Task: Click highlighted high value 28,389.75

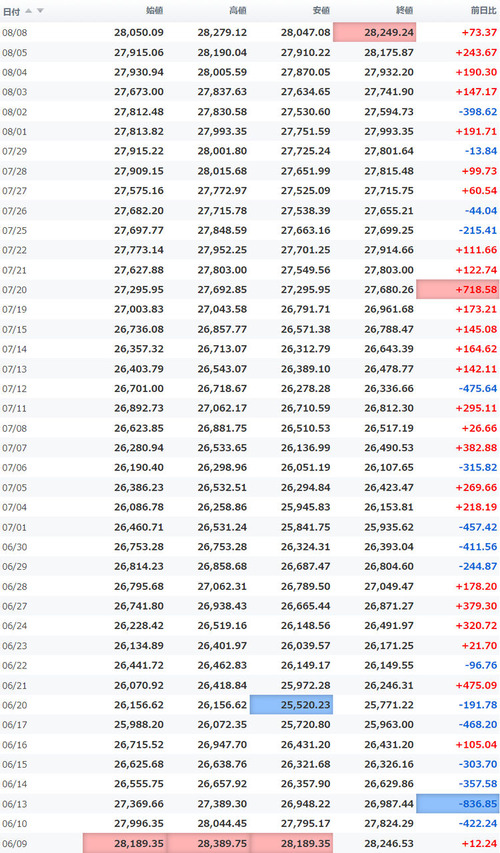Action: pyautogui.click(x=208, y=843)
